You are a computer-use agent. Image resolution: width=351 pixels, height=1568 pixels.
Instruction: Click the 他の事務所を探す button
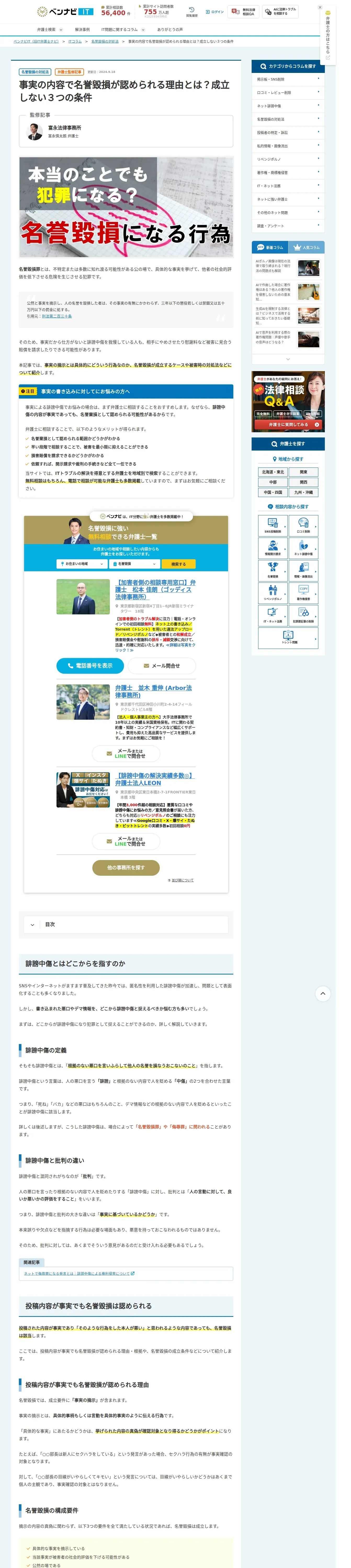[x=126, y=867]
